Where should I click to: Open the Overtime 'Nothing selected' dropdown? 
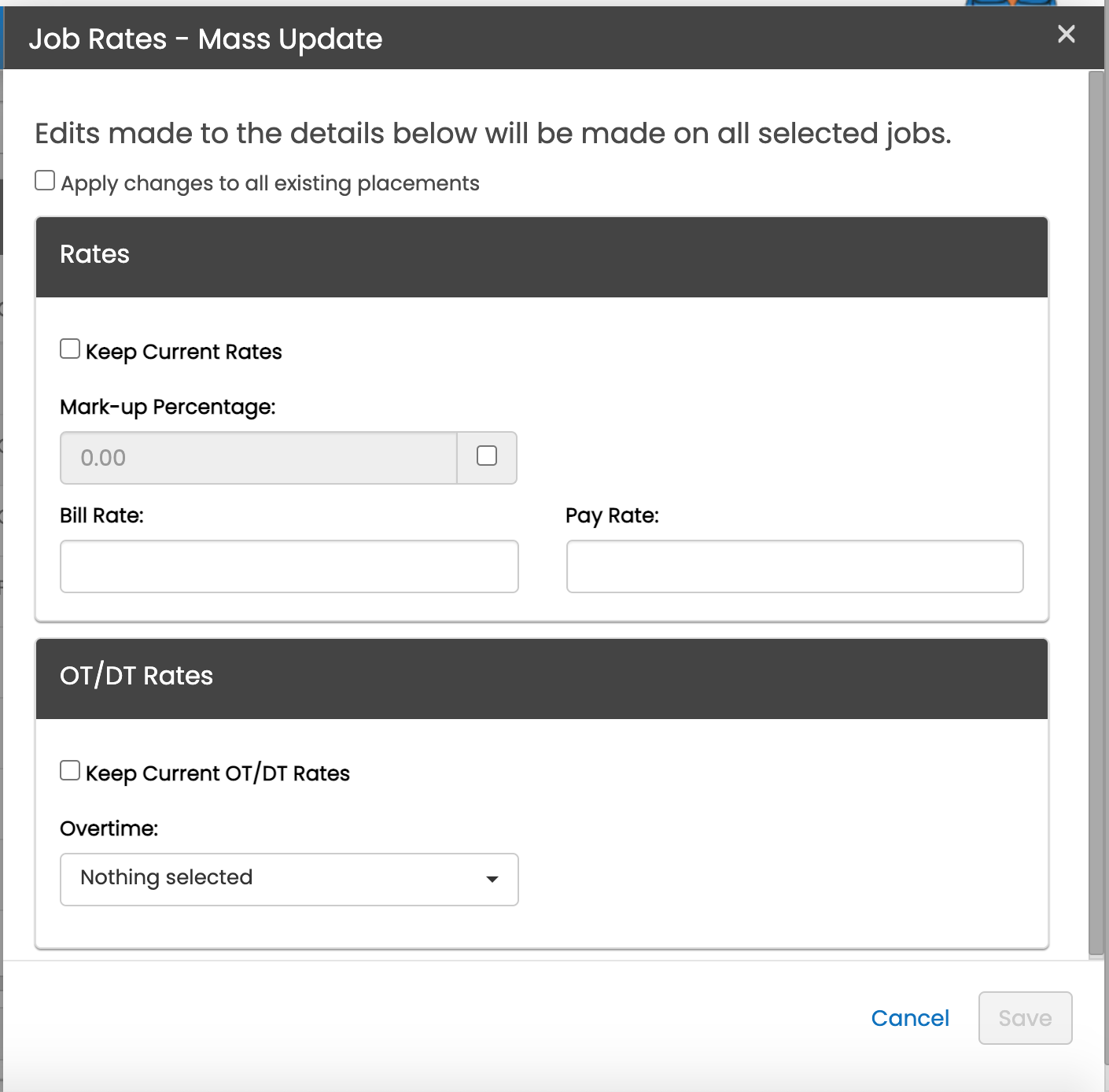289,879
